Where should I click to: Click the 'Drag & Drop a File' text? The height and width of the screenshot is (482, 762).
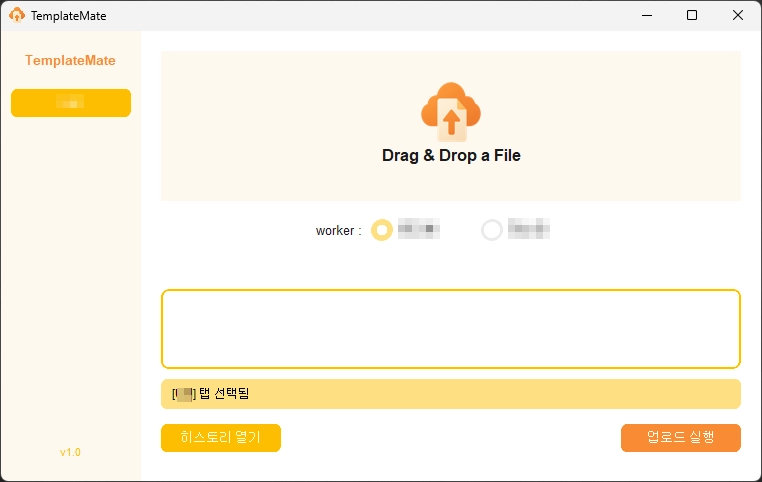(x=451, y=156)
